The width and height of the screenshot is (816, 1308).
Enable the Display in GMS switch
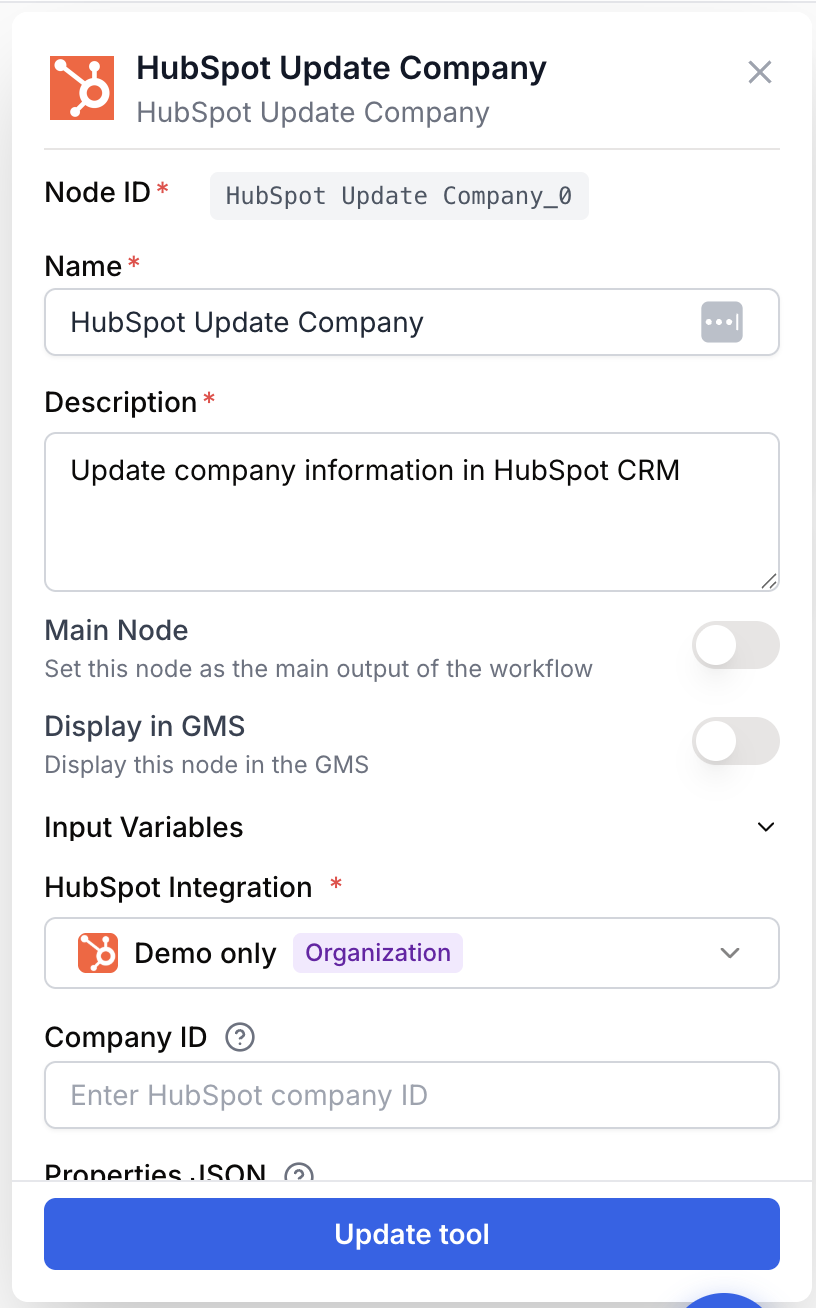point(736,741)
